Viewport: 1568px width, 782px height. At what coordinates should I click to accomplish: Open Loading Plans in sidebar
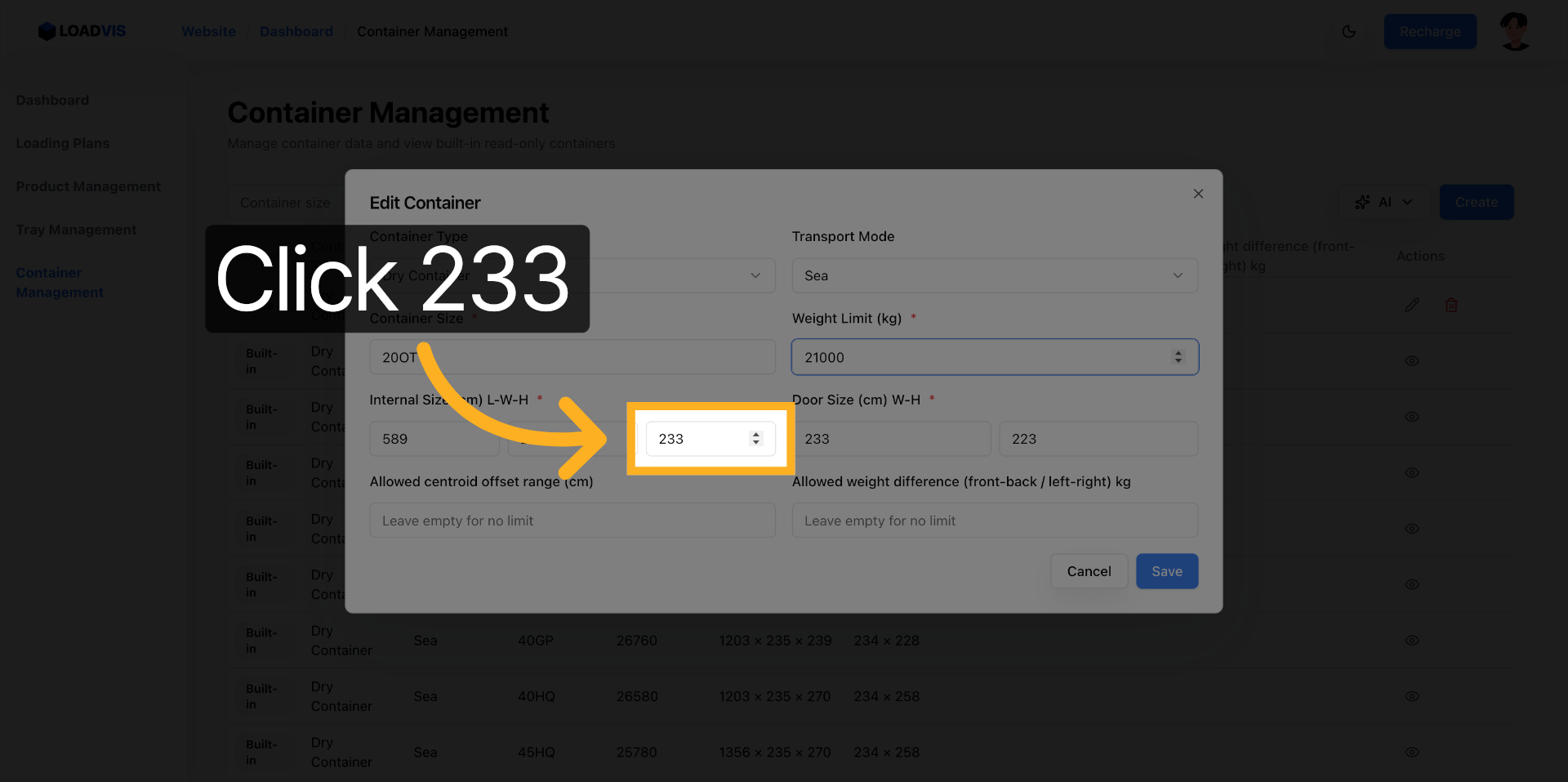63,143
